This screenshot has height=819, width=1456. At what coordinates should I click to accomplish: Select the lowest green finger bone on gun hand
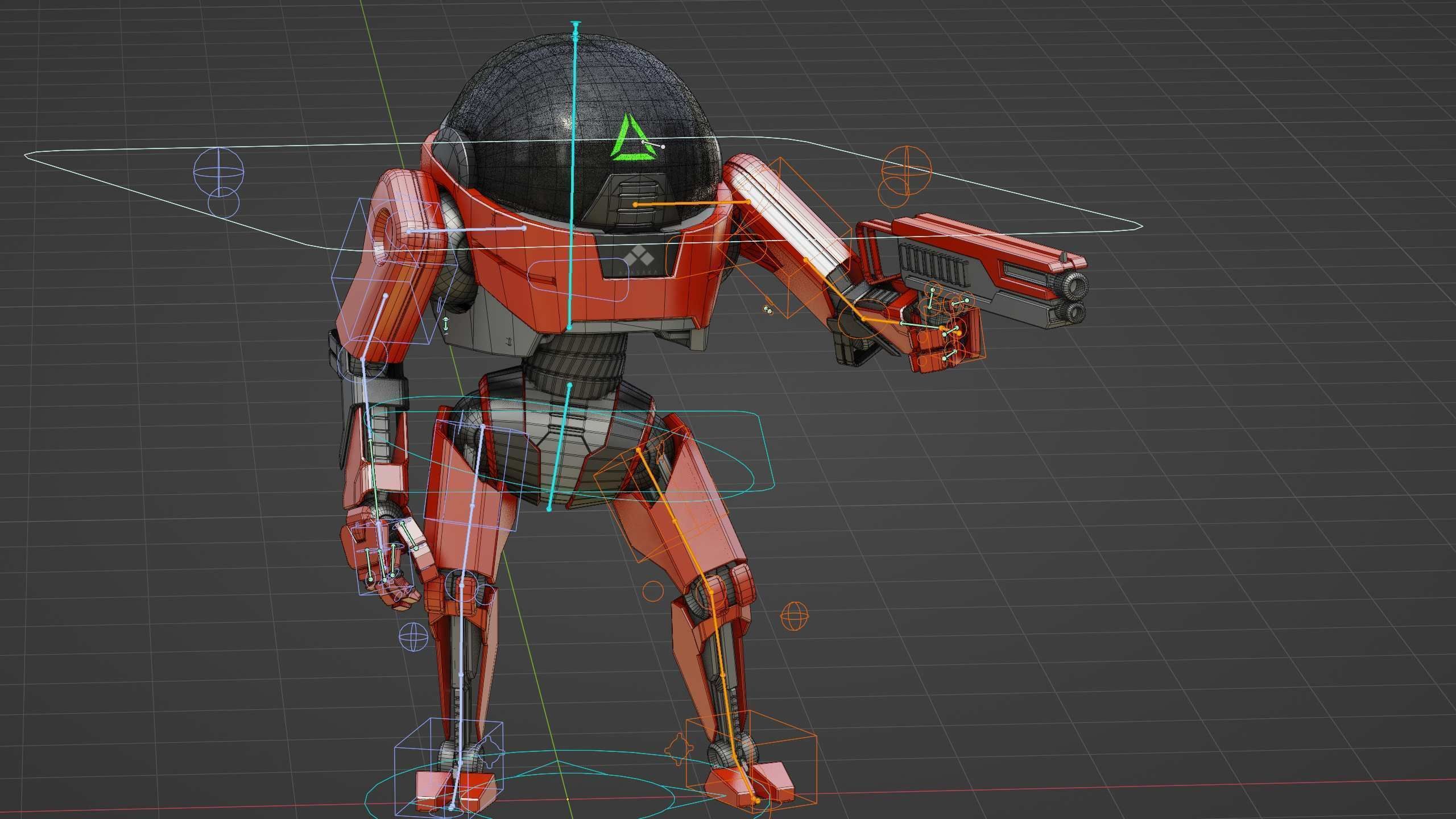pyautogui.click(x=950, y=356)
